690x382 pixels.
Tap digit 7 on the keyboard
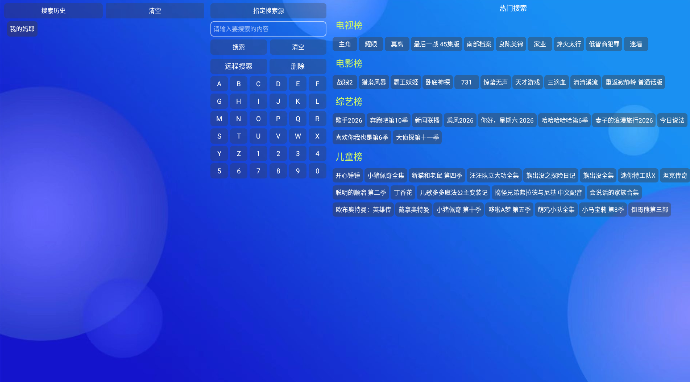coord(258,171)
